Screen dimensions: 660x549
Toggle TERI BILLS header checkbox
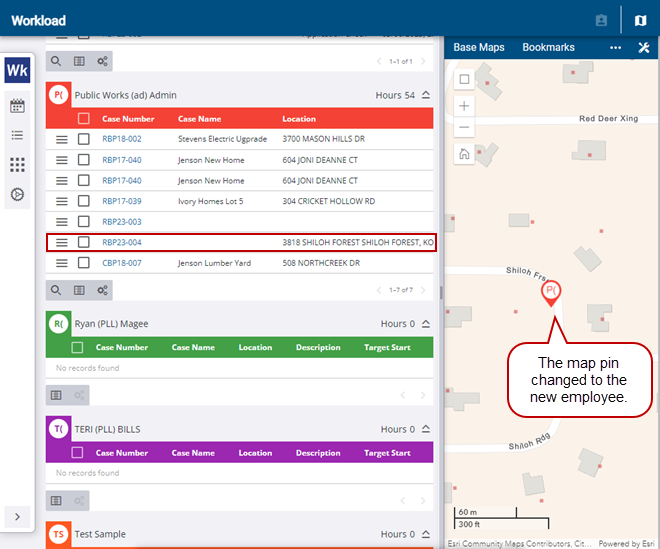77,453
